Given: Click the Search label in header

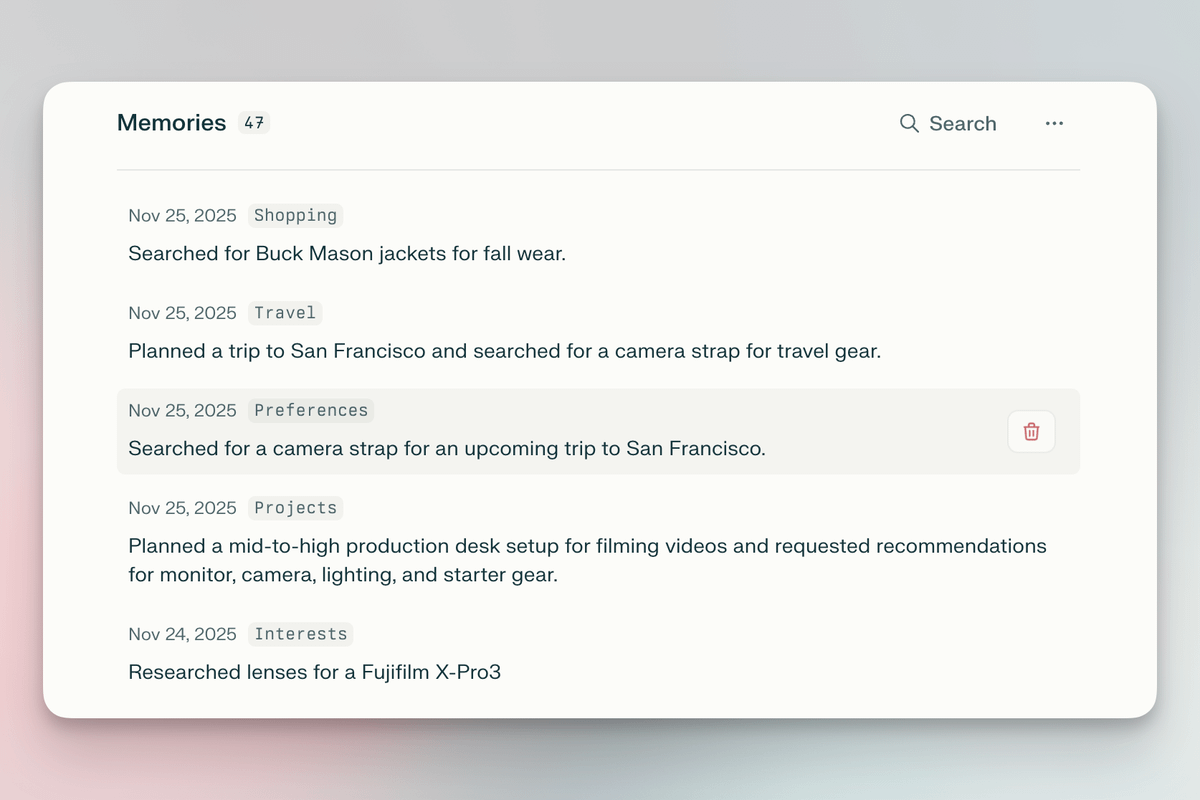Looking at the screenshot, I should (962, 123).
